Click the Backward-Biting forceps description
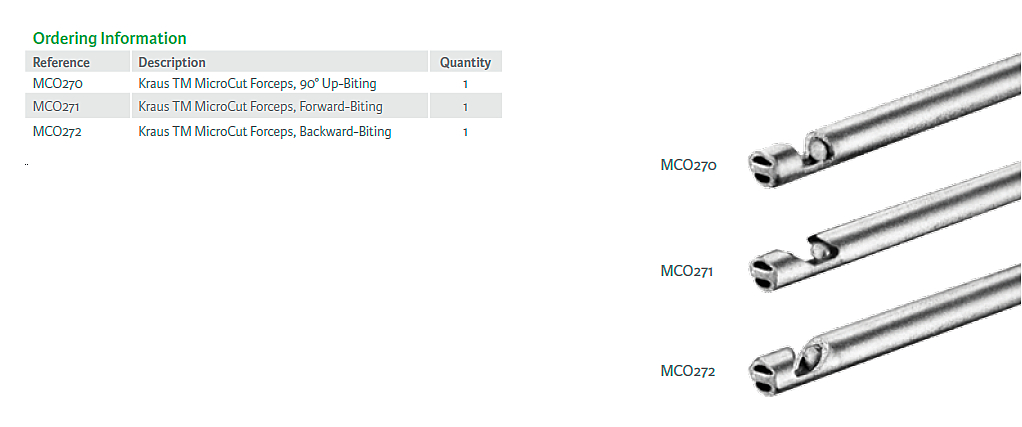The image size is (1022, 427). [265, 131]
